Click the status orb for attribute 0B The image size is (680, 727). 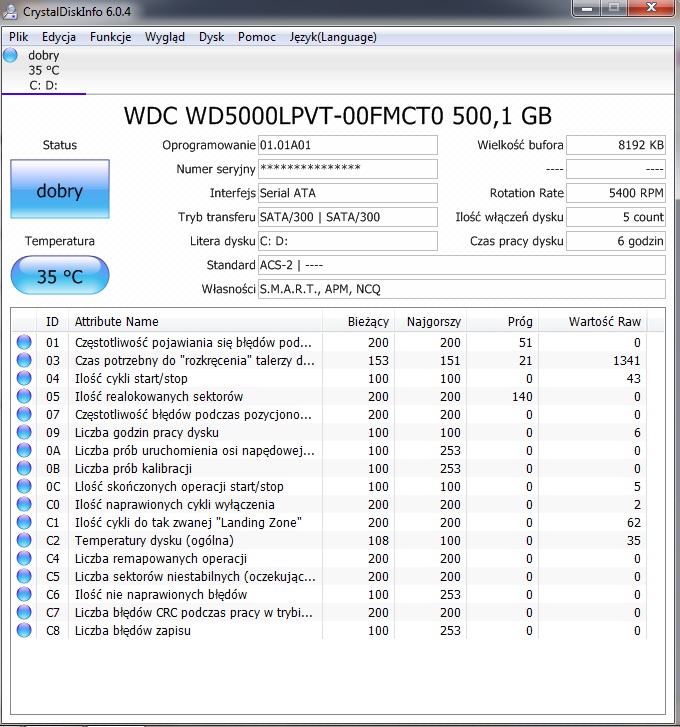[24, 468]
